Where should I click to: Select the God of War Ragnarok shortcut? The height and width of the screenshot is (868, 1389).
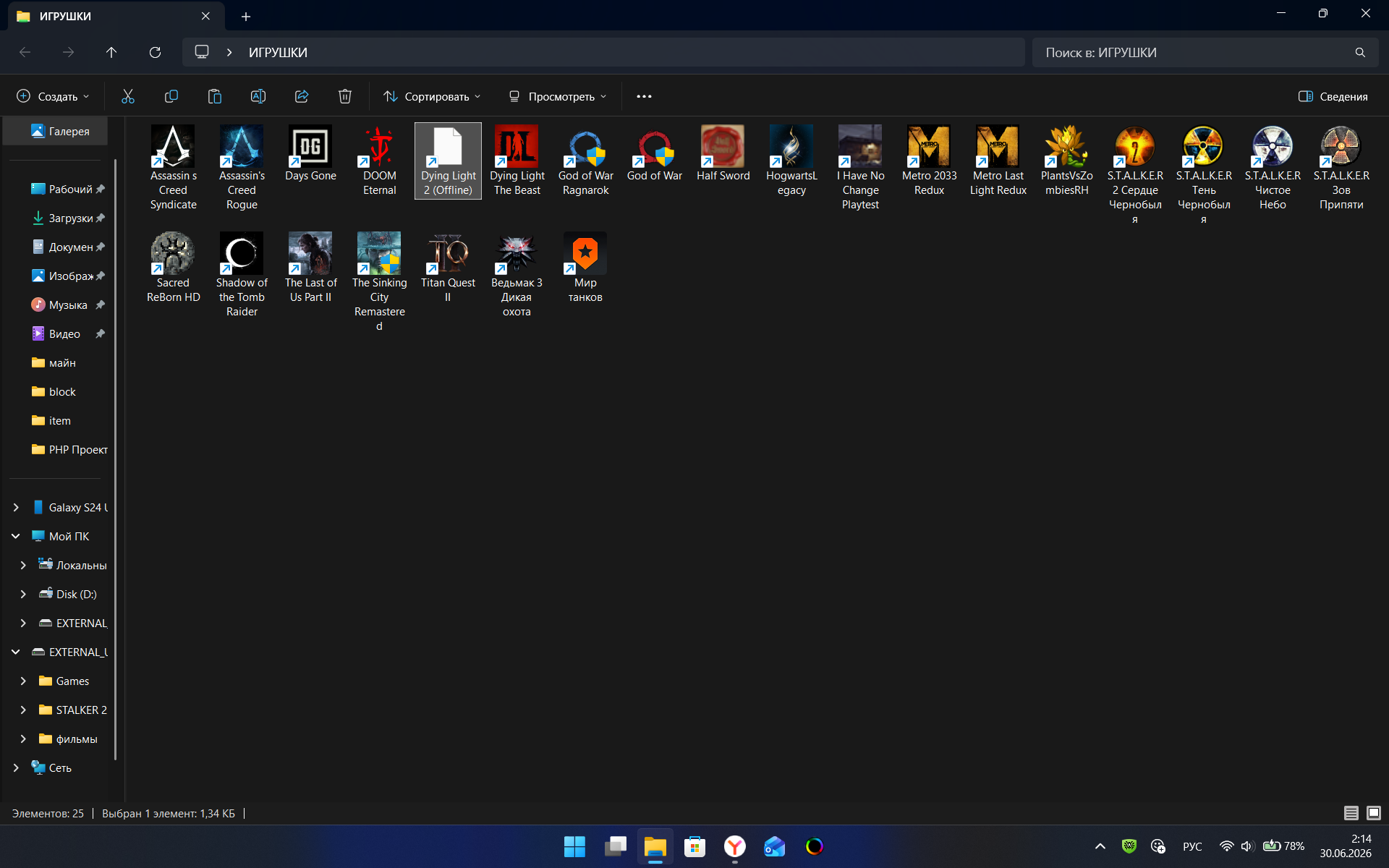586,161
